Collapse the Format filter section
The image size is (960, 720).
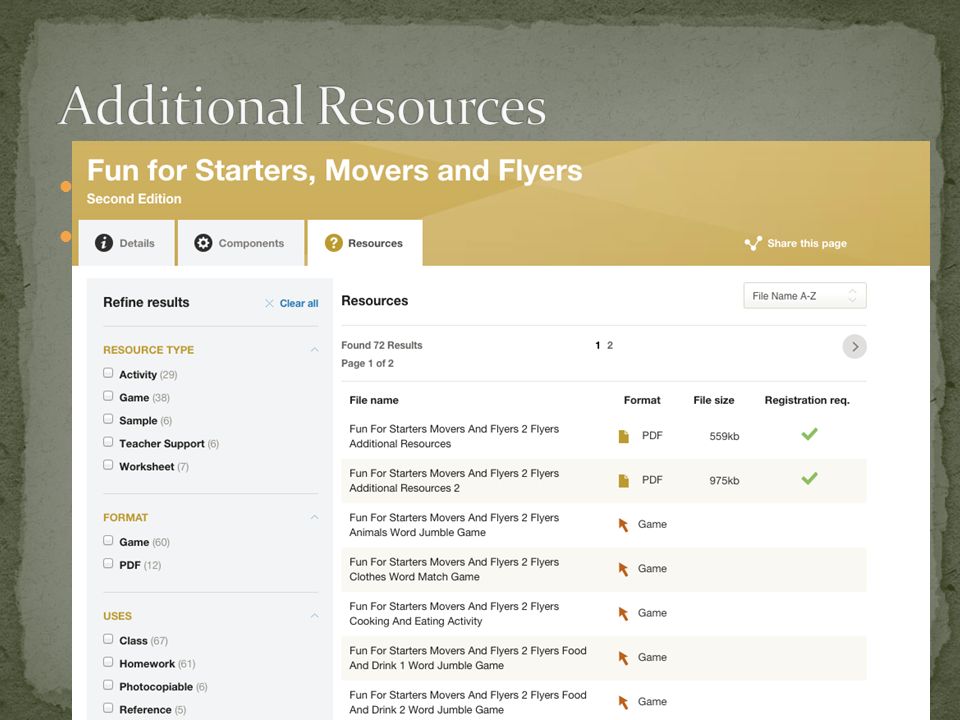tap(315, 517)
